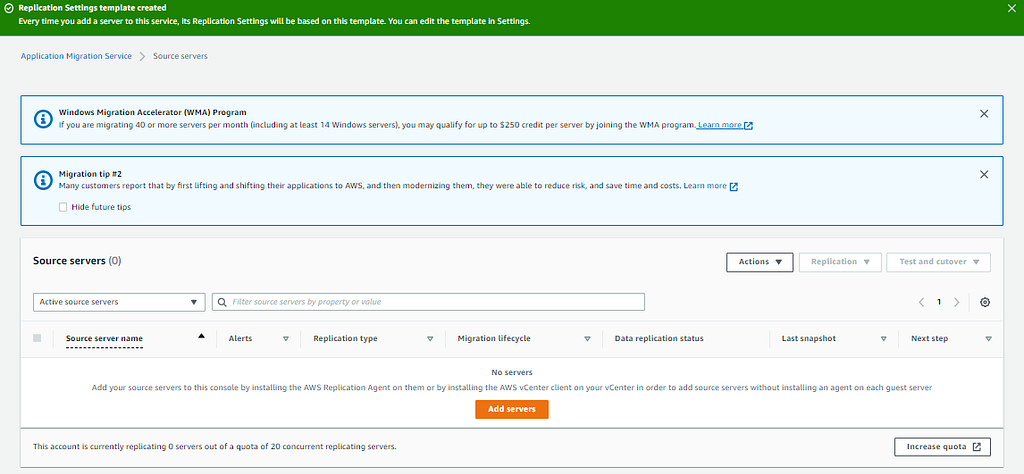The width and height of the screenshot is (1024, 474).
Task: Click the page number 1 indicator
Action: coord(939,302)
